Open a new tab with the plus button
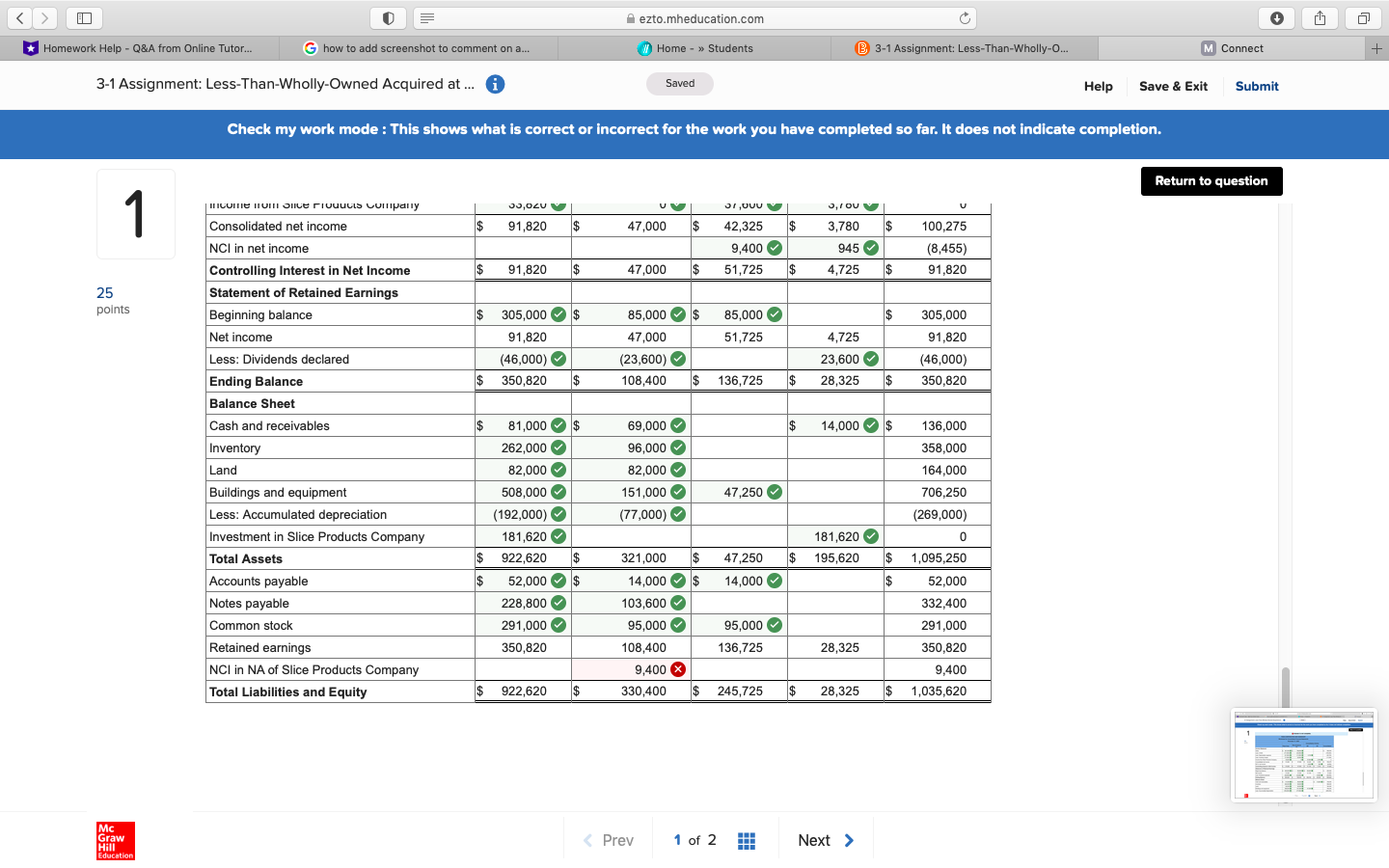Screen dimensions: 1389x868 [1376, 47]
